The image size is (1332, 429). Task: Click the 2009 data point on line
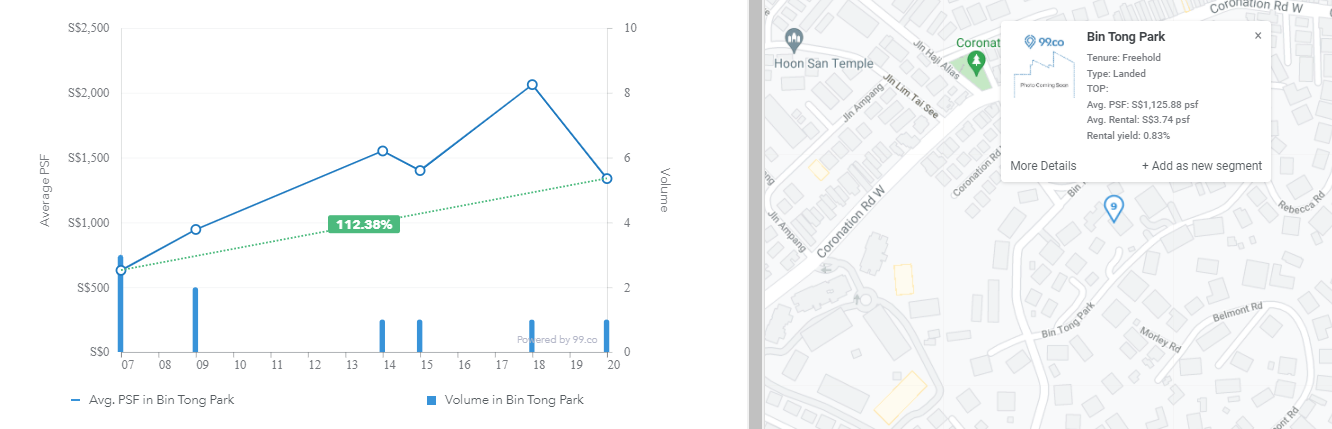pyautogui.click(x=196, y=230)
